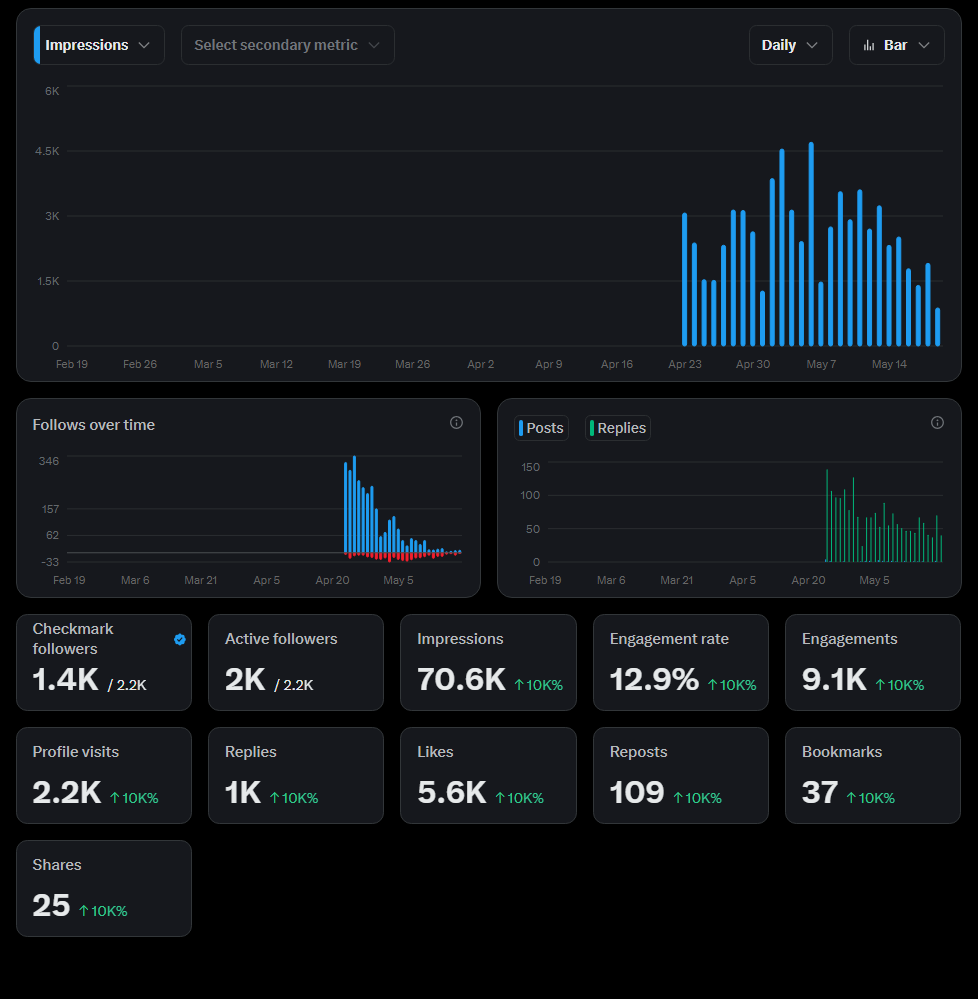Click the Follows over time title
The height and width of the screenshot is (999, 978).
(x=94, y=425)
